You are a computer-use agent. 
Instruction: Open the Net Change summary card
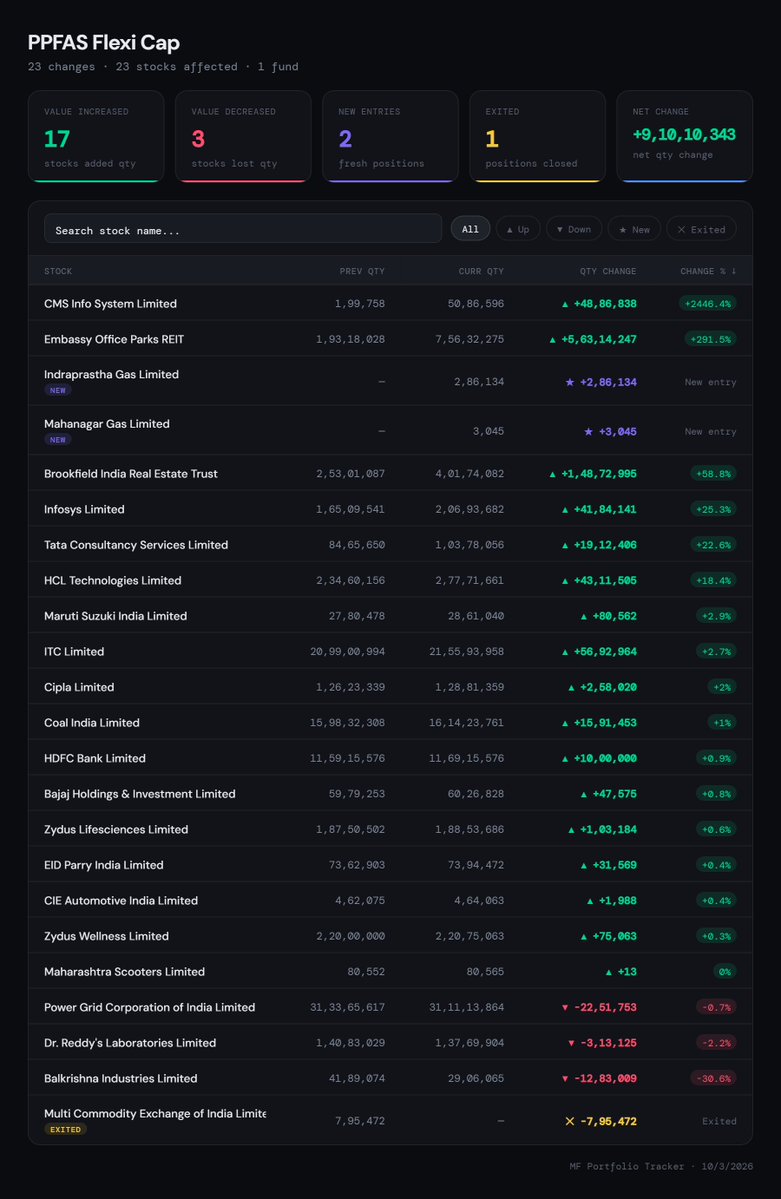(685, 136)
